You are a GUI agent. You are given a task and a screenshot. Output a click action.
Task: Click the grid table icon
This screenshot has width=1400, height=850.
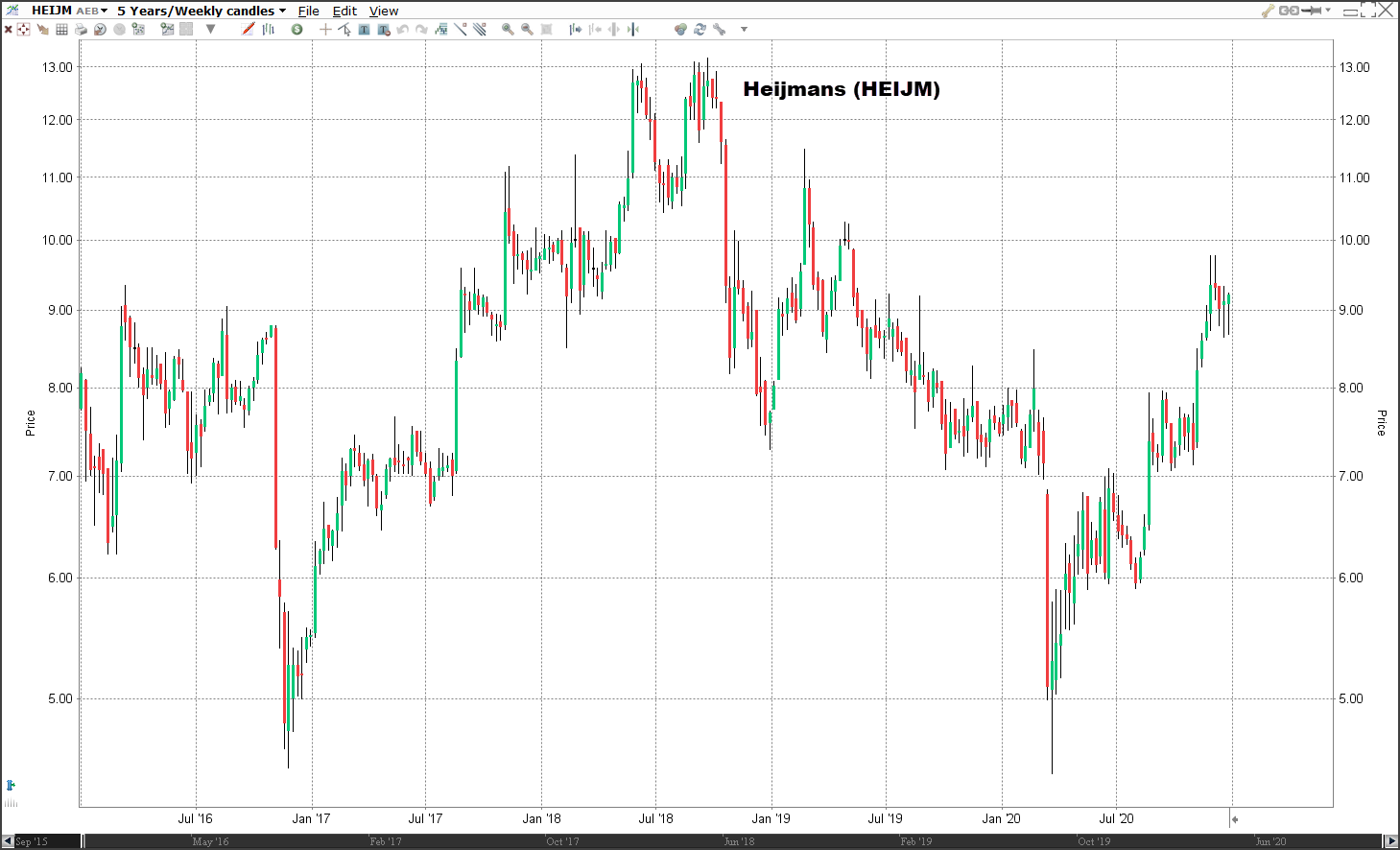click(62, 30)
